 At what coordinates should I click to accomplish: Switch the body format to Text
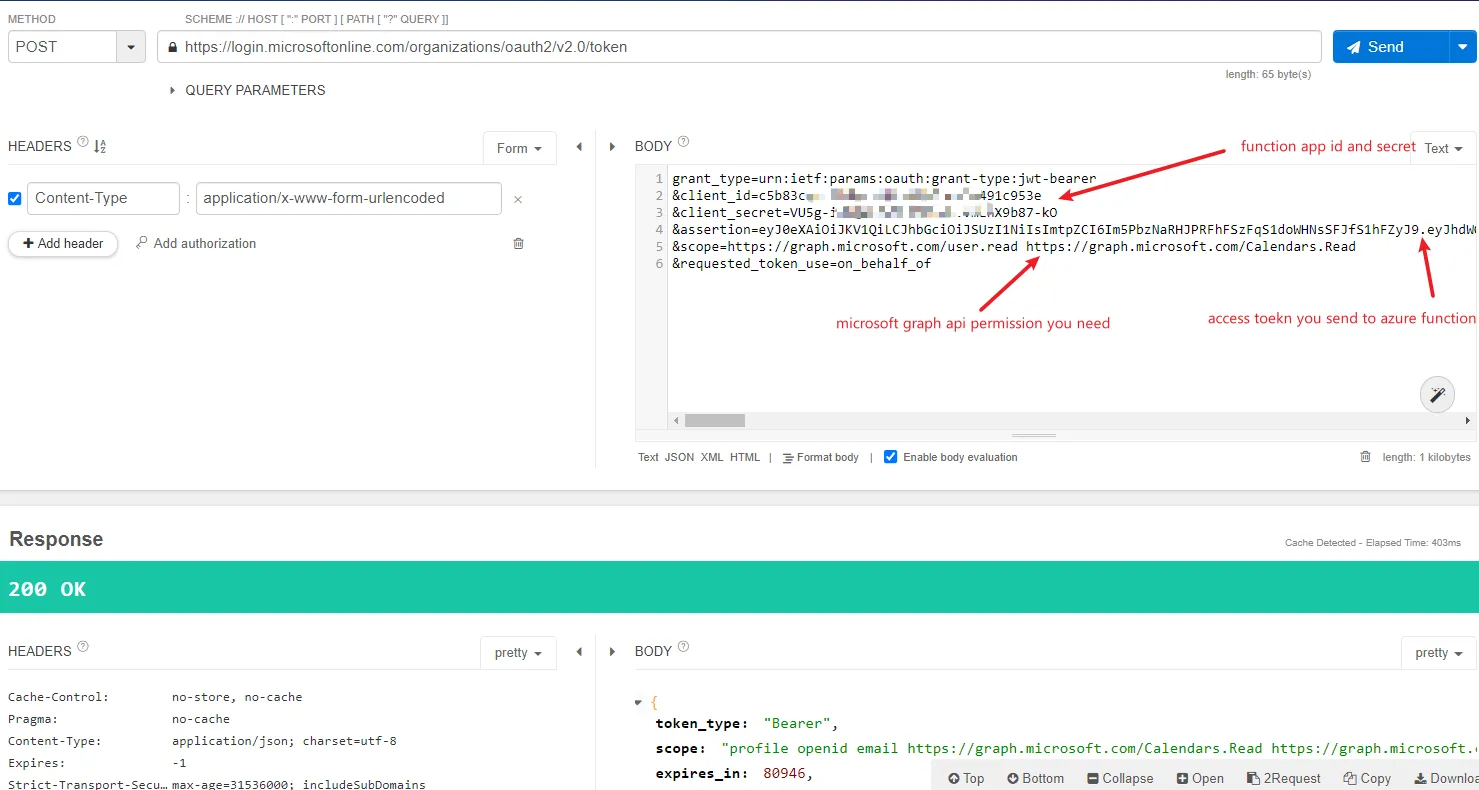tap(648, 457)
